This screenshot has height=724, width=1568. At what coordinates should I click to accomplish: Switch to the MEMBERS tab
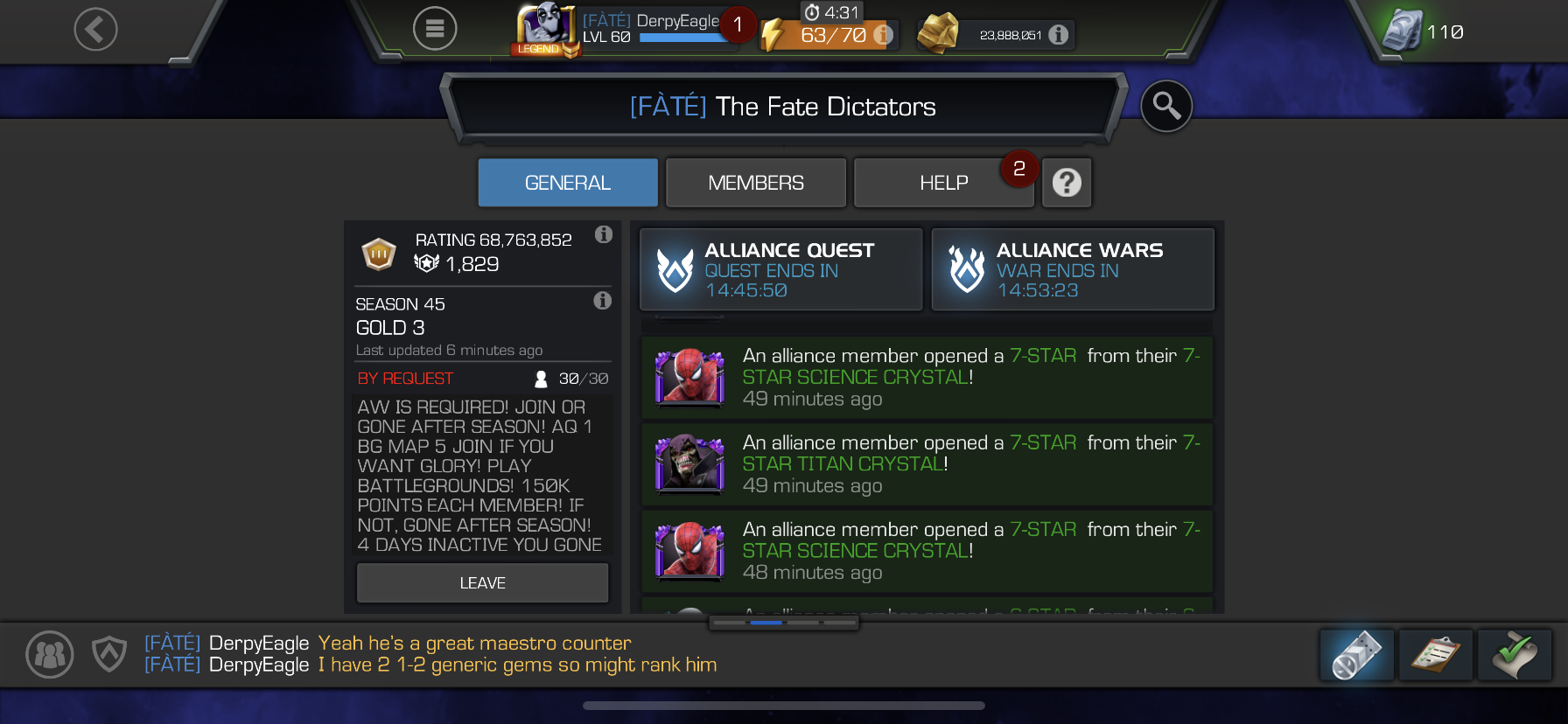coord(756,183)
